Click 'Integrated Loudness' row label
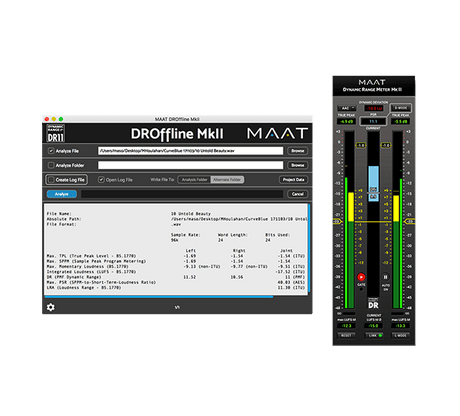The width and height of the screenshot is (460, 416). [91, 272]
